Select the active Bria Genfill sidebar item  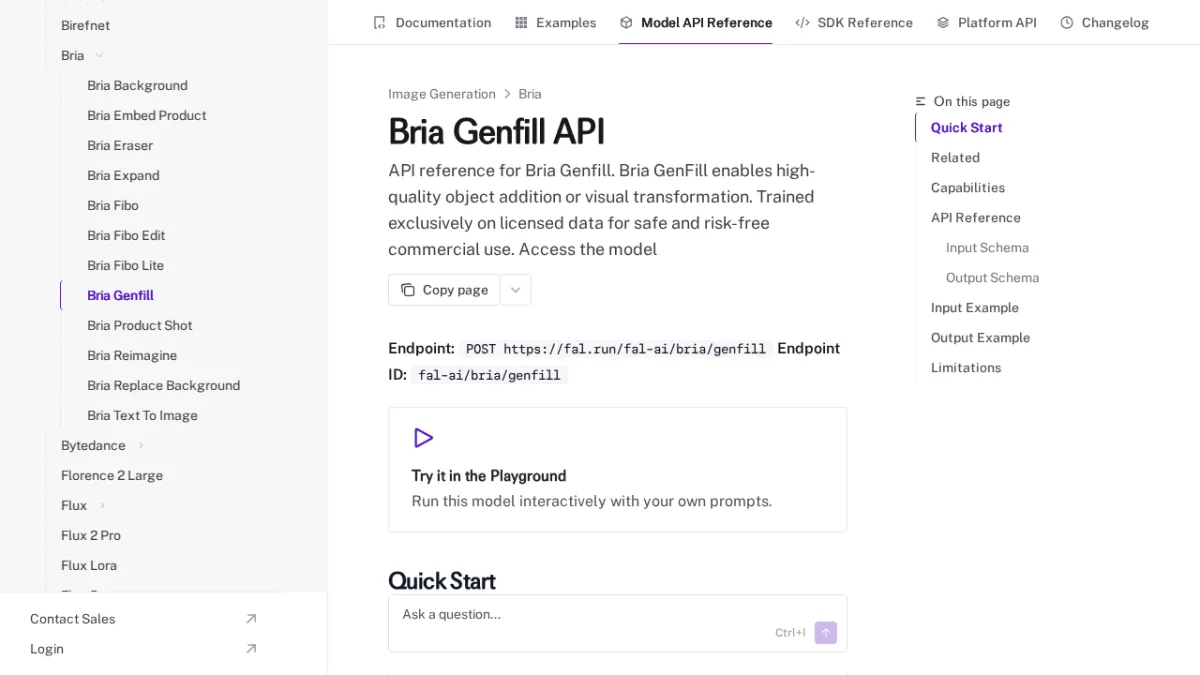(120, 295)
